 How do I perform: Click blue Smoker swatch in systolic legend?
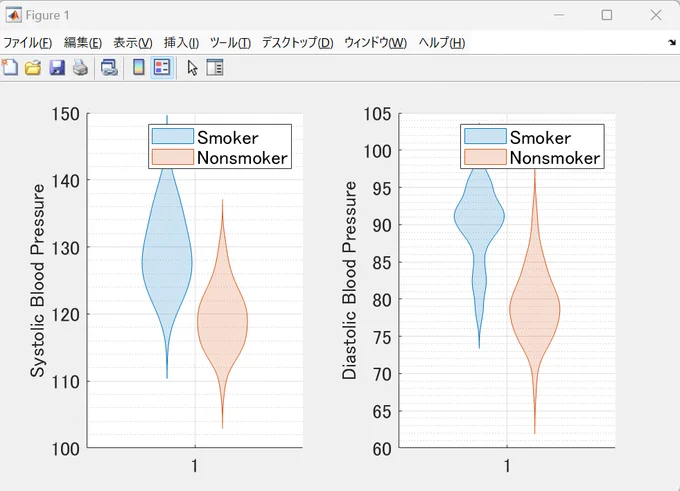click(x=173, y=136)
